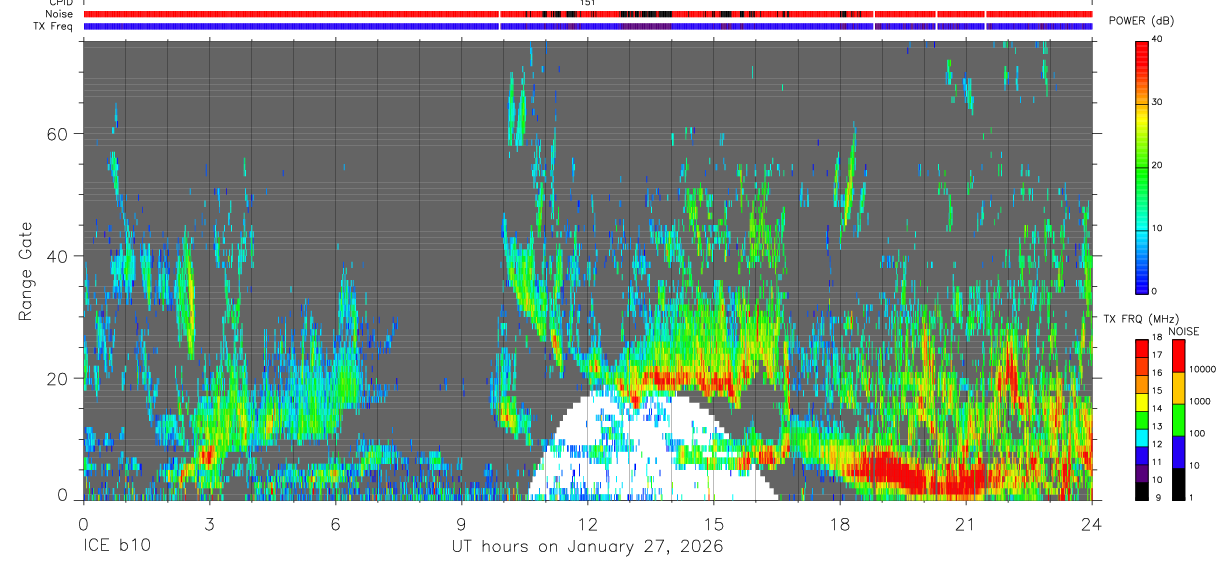Click the "ICE b10" radar beam label
Image resolution: width=1228 pixels, height=567 pixels.
(116, 547)
